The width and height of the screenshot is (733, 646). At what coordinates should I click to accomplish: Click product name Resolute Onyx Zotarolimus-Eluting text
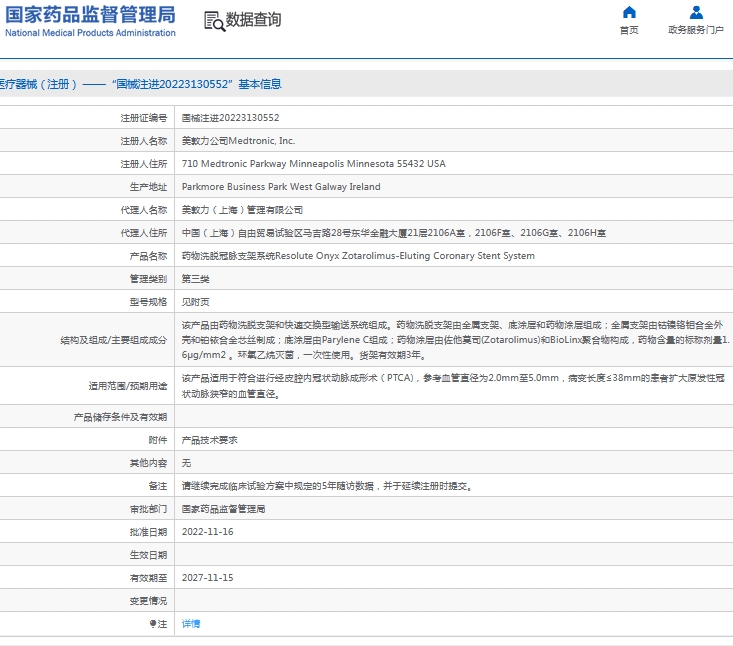[x=358, y=256]
